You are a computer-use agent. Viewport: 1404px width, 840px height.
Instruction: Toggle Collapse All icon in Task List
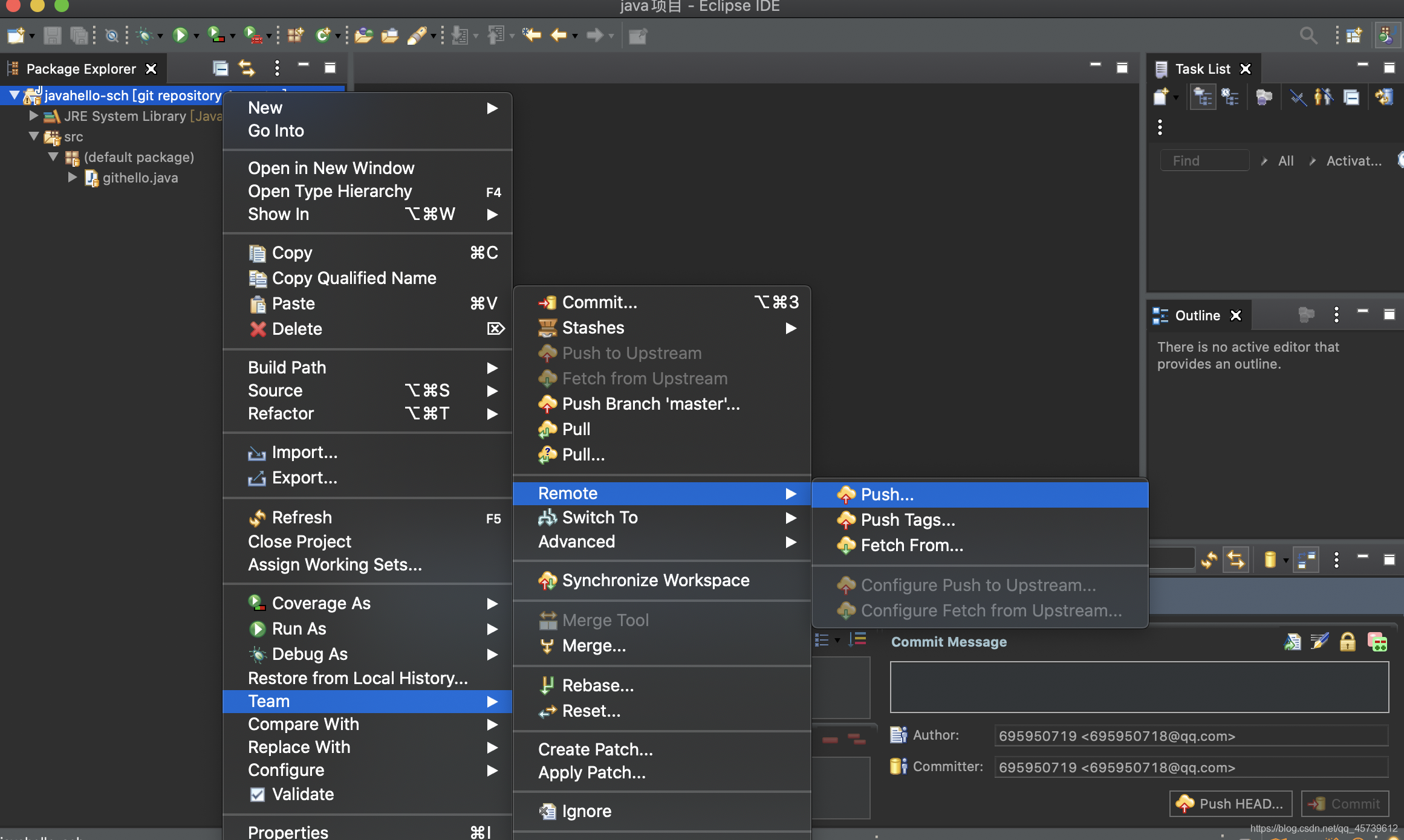coord(1352,97)
